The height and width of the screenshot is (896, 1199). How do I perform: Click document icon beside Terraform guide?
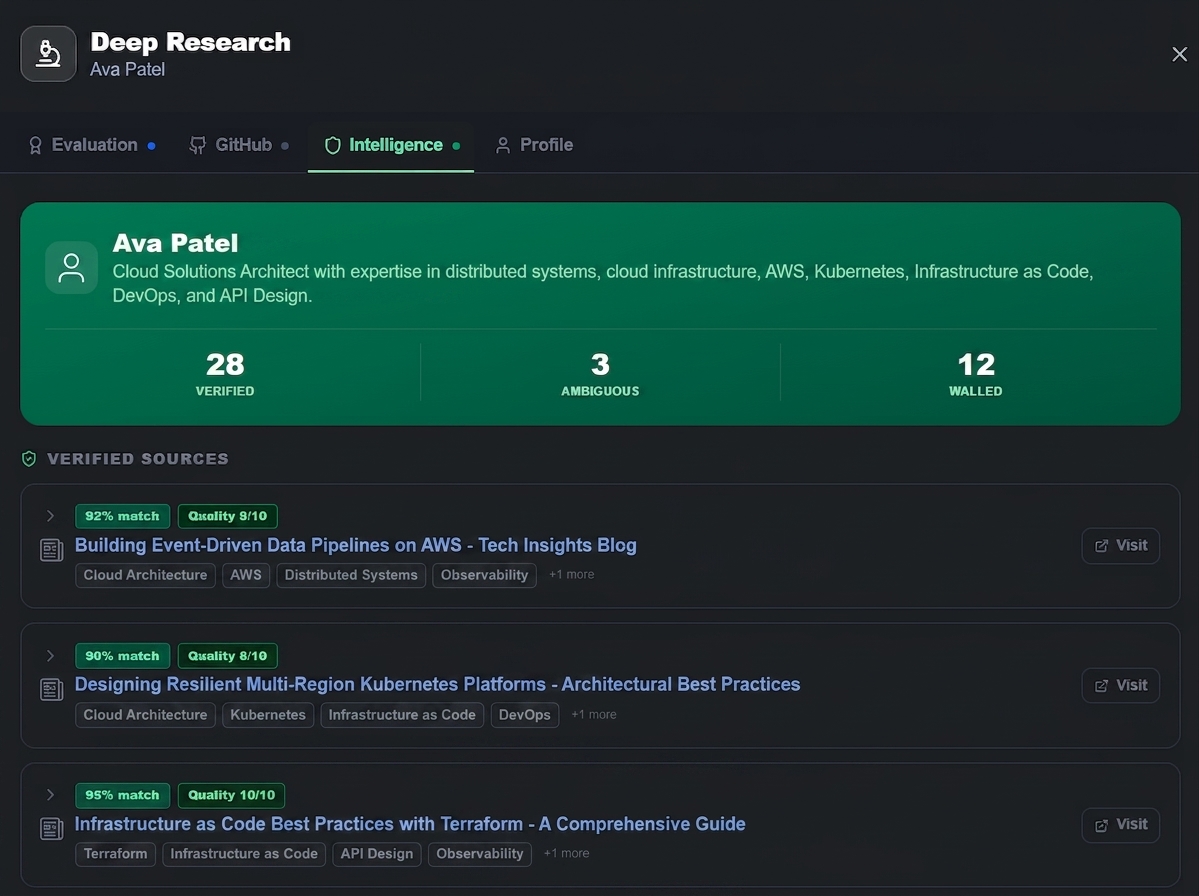point(51,829)
